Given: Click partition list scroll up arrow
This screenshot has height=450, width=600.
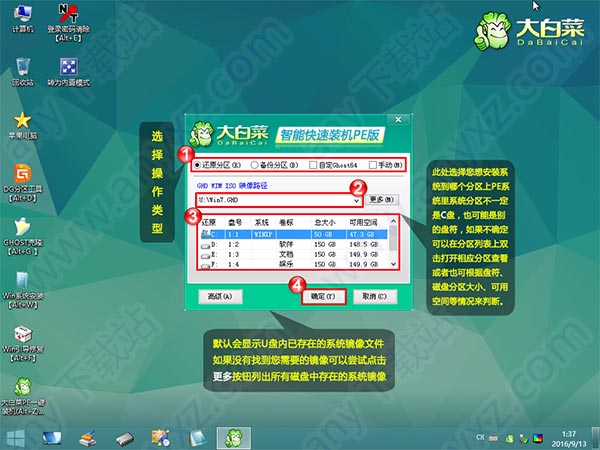Looking at the screenshot, I should pos(393,221).
